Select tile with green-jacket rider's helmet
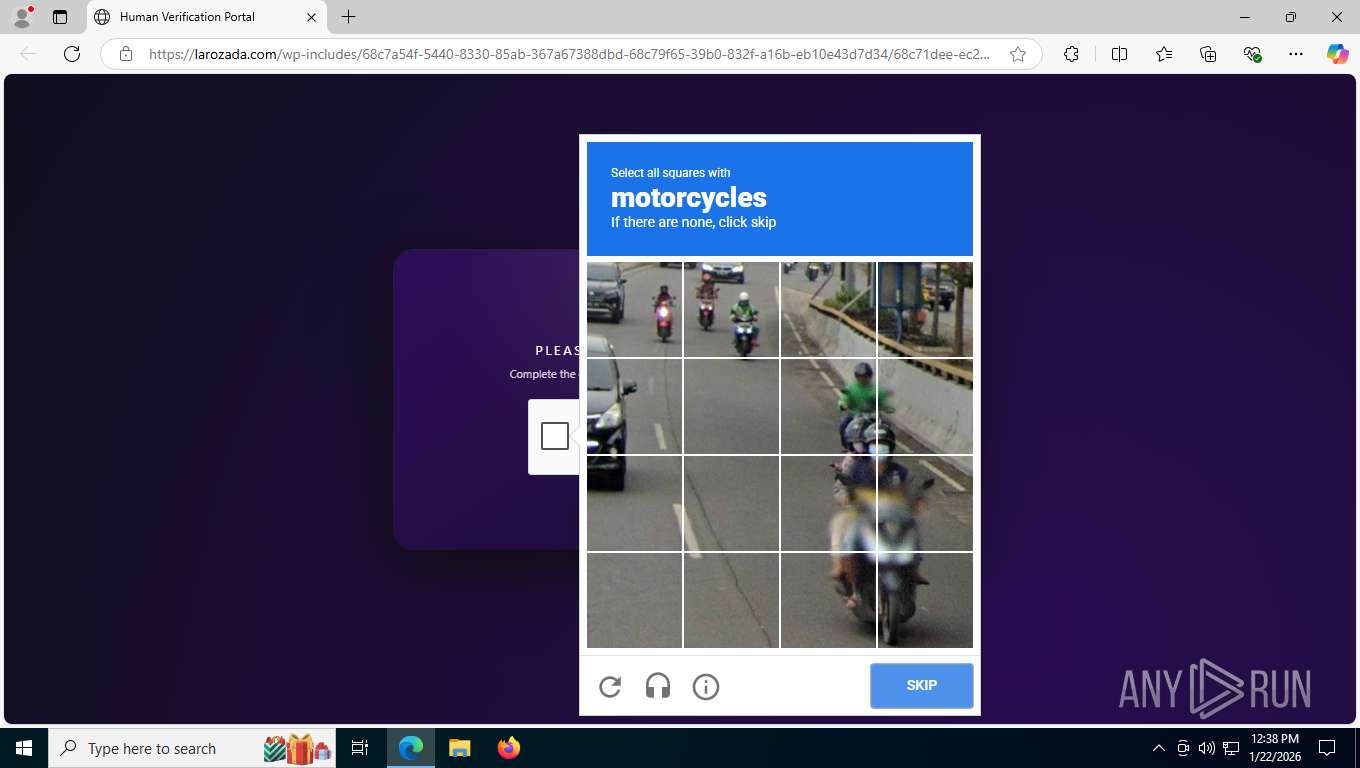Image resolution: width=1360 pixels, height=768 pixels. [828, 406]
